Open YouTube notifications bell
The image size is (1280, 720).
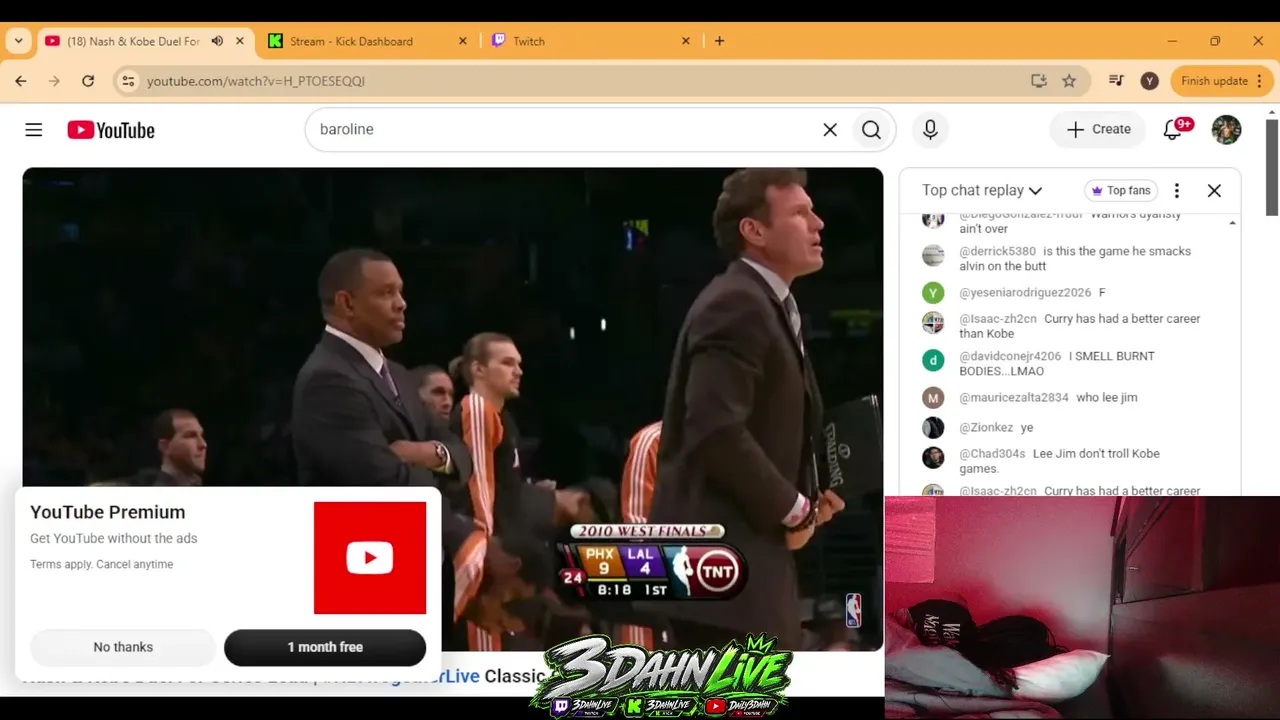(x=1173, y=130)
